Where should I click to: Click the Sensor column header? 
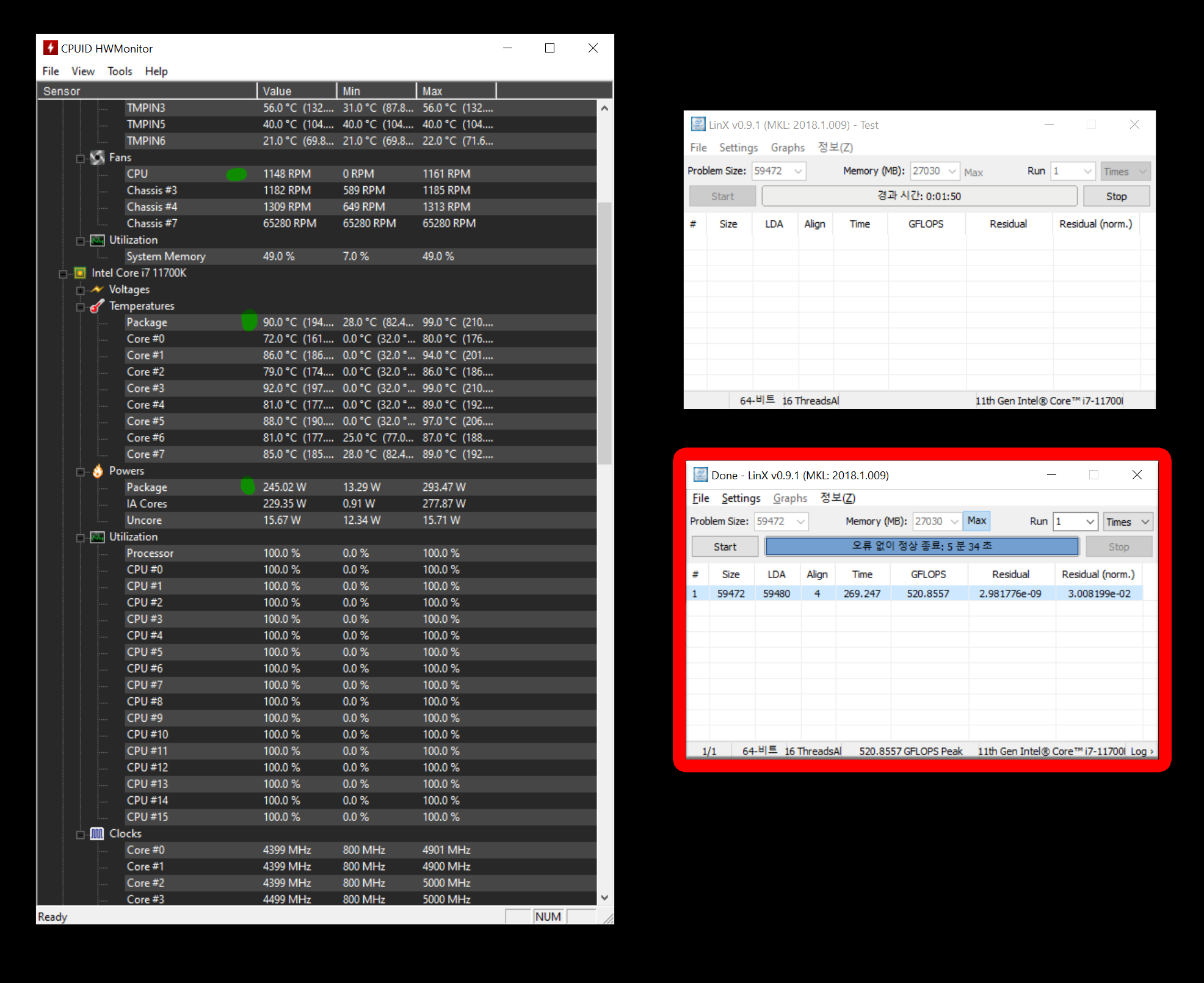point(147,91)
